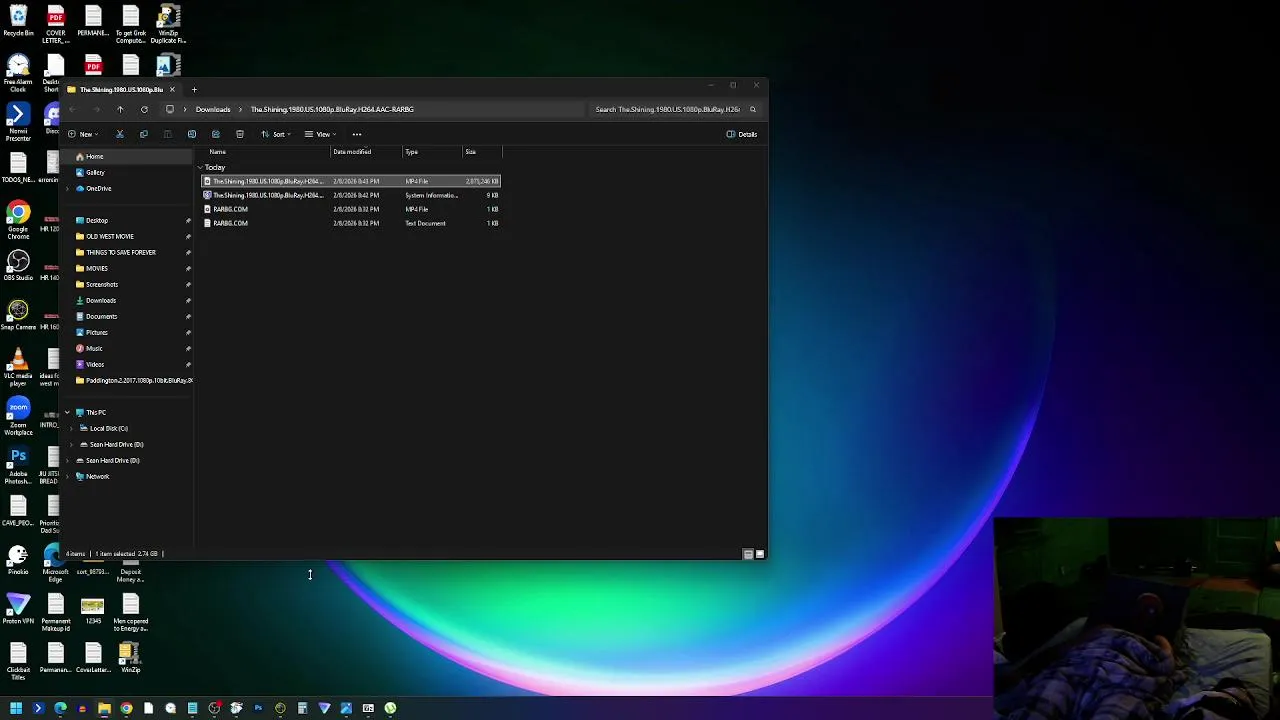Open OBS Studio desktop shortcut
The height and width of the screenshot is (720, 1280).
pos(18,265)
